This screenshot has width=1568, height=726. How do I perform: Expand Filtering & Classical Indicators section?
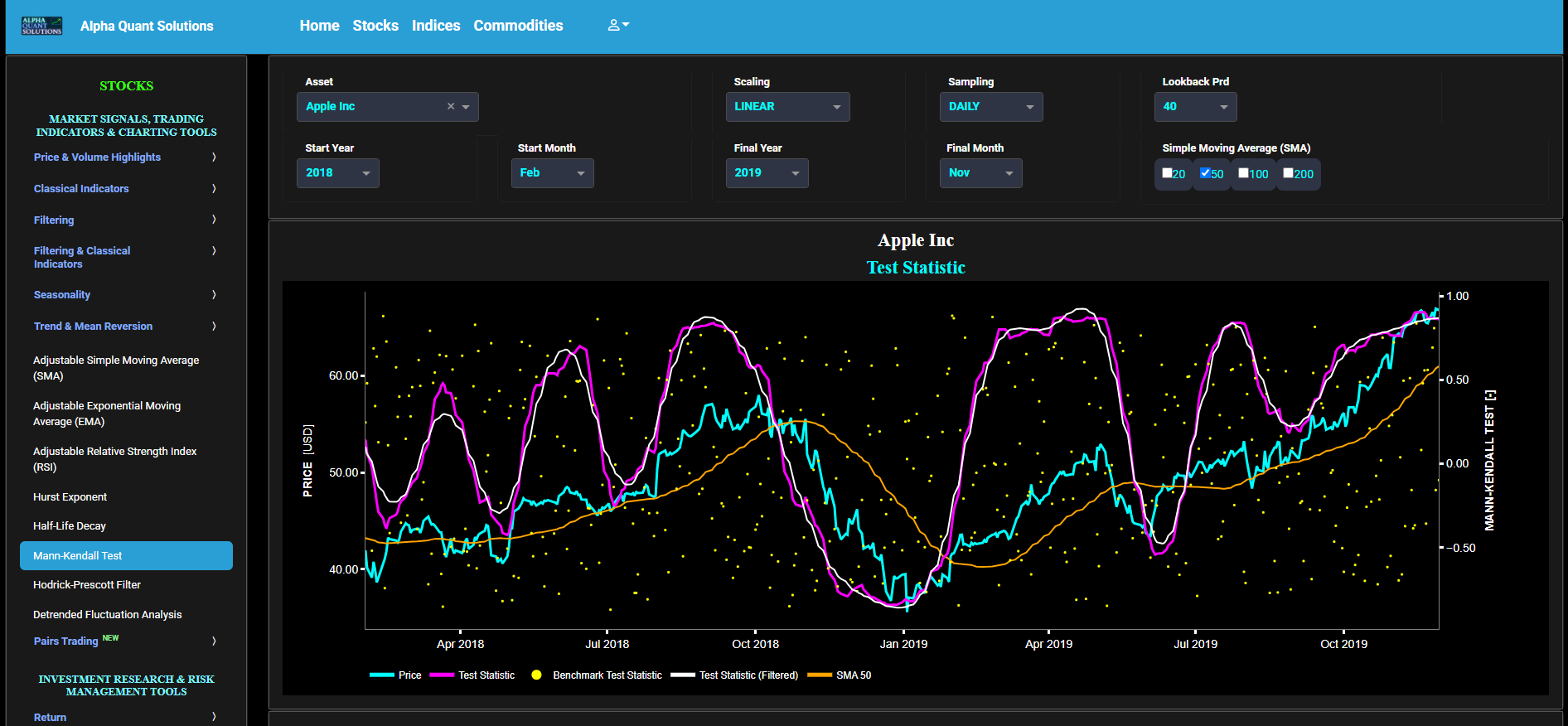(125, 258)
